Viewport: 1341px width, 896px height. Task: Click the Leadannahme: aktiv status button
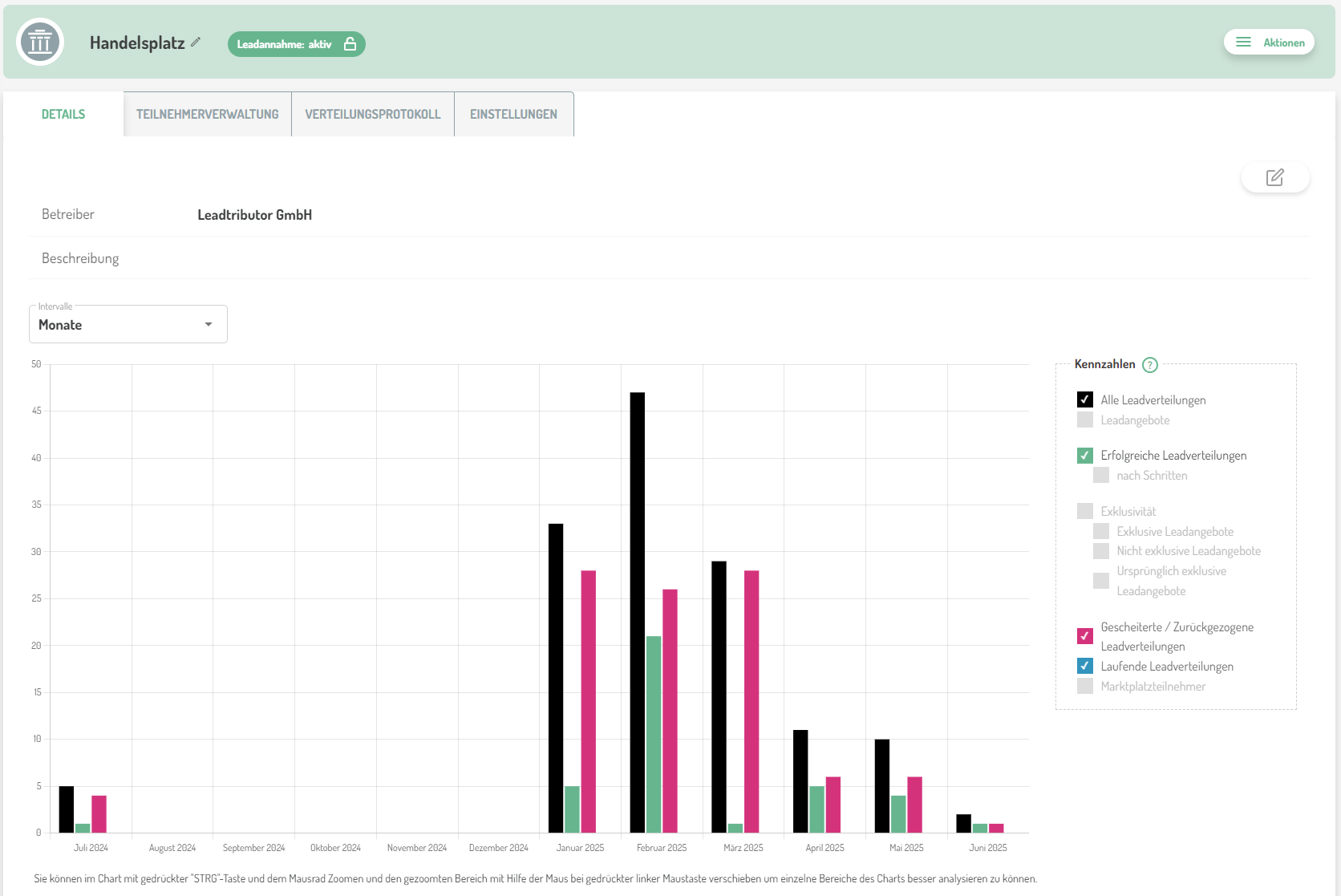point(285,44)
